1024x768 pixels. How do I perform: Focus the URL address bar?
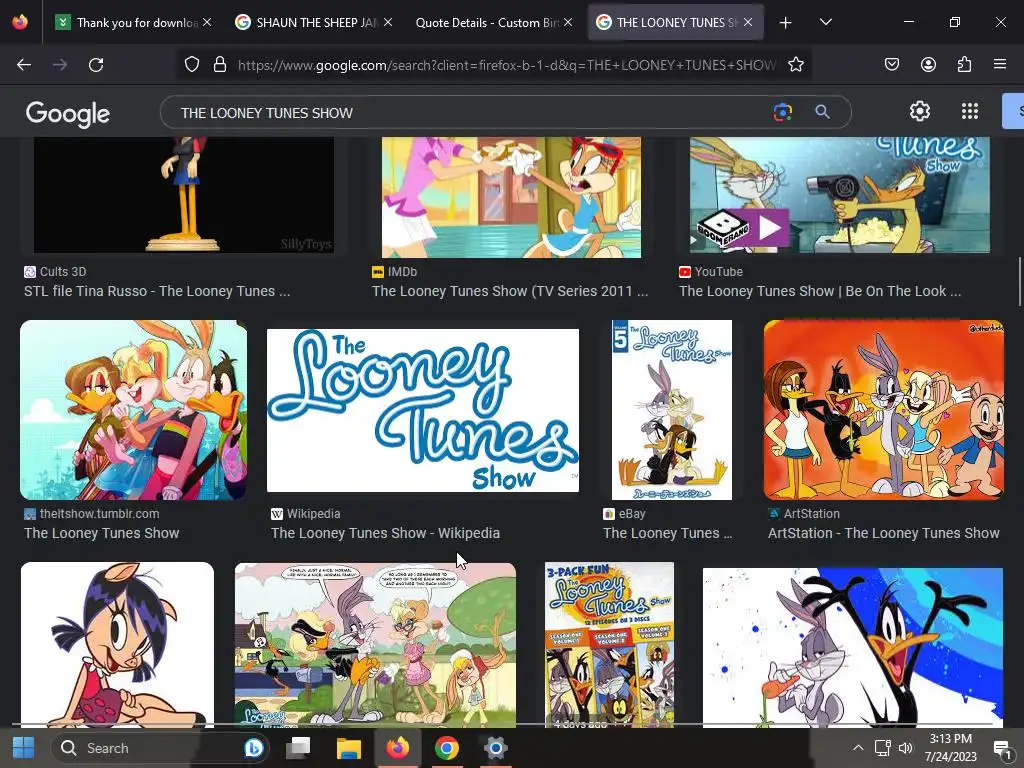pyautogui.click(x=506, y=65)
